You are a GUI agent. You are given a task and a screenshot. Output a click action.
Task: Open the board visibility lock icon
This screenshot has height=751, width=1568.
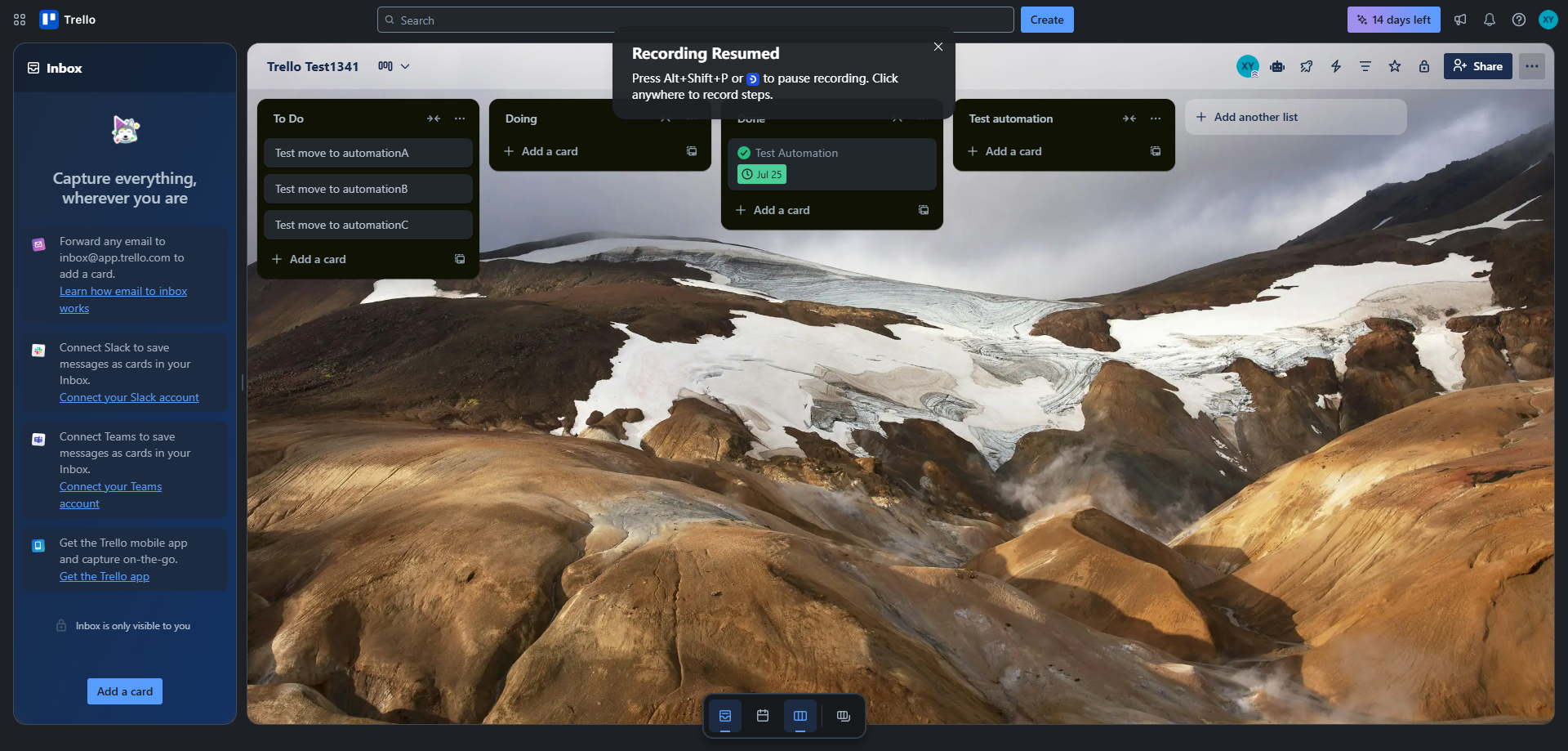pyautogui.click(x=1424, y=66)
